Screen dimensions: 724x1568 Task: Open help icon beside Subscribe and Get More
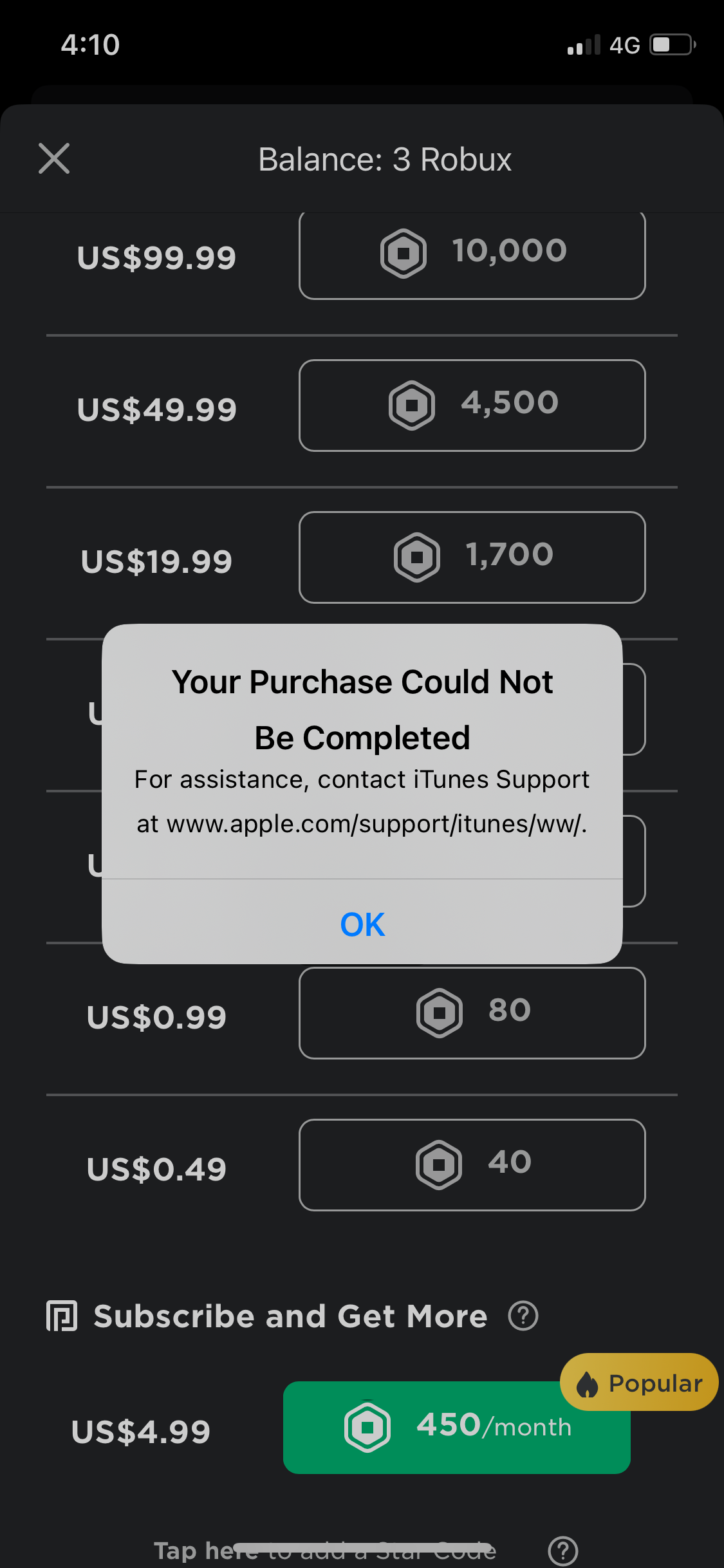click(x=523, y=1316)
